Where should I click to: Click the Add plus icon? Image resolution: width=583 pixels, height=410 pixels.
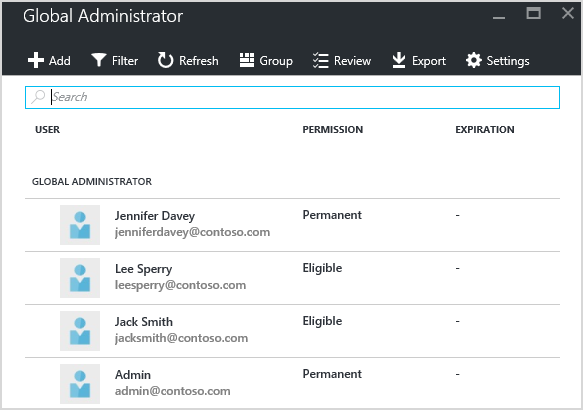pyautogui.click(x=36, y=60)
